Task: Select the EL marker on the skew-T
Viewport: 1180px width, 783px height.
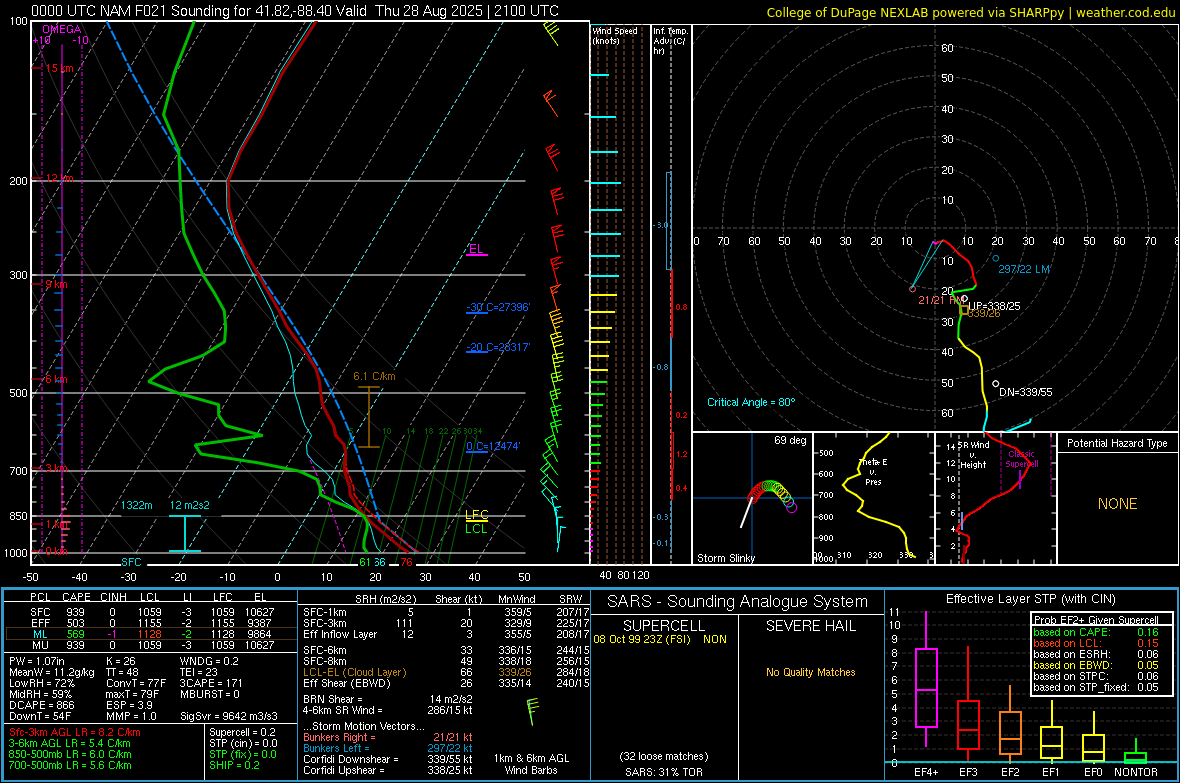Action: pos(476,249)
